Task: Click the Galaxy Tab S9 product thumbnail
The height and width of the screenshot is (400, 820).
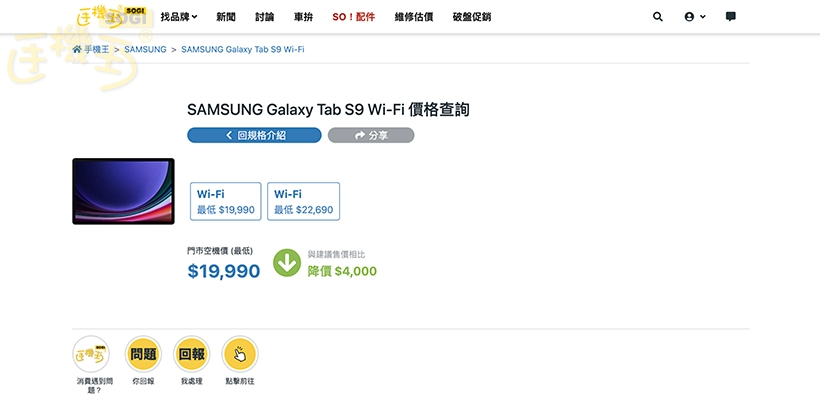Action: tap(123, 191)
